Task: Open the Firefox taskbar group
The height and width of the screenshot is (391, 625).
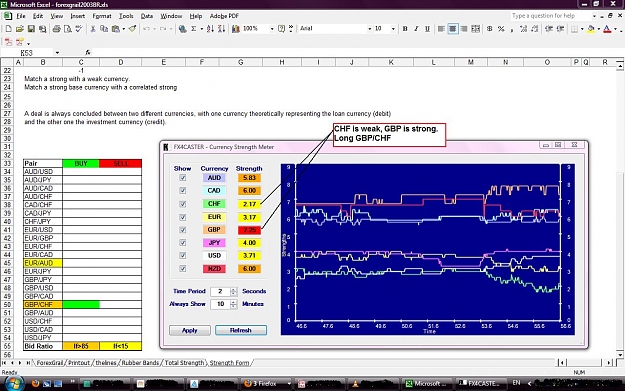Action: (x=267, y=383)
